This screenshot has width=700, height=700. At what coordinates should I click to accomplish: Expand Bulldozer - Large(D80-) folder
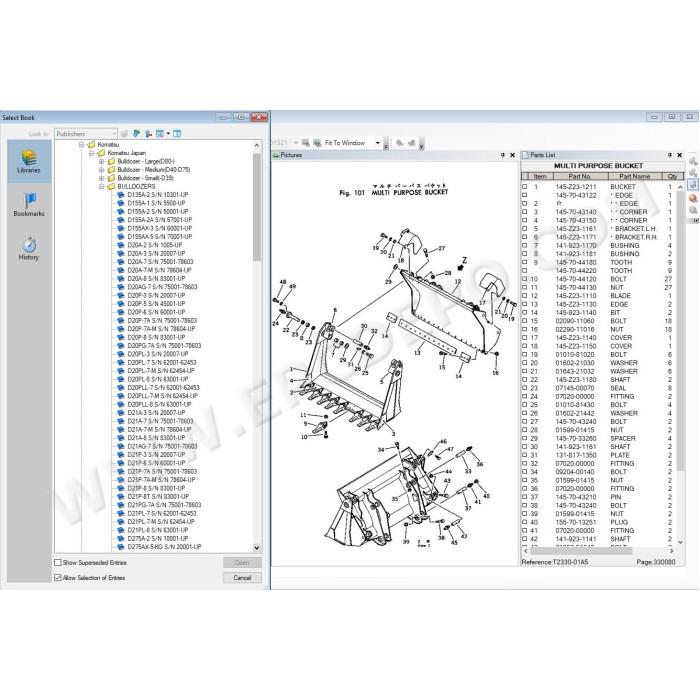pyautogui.click(x=101, y=162)
